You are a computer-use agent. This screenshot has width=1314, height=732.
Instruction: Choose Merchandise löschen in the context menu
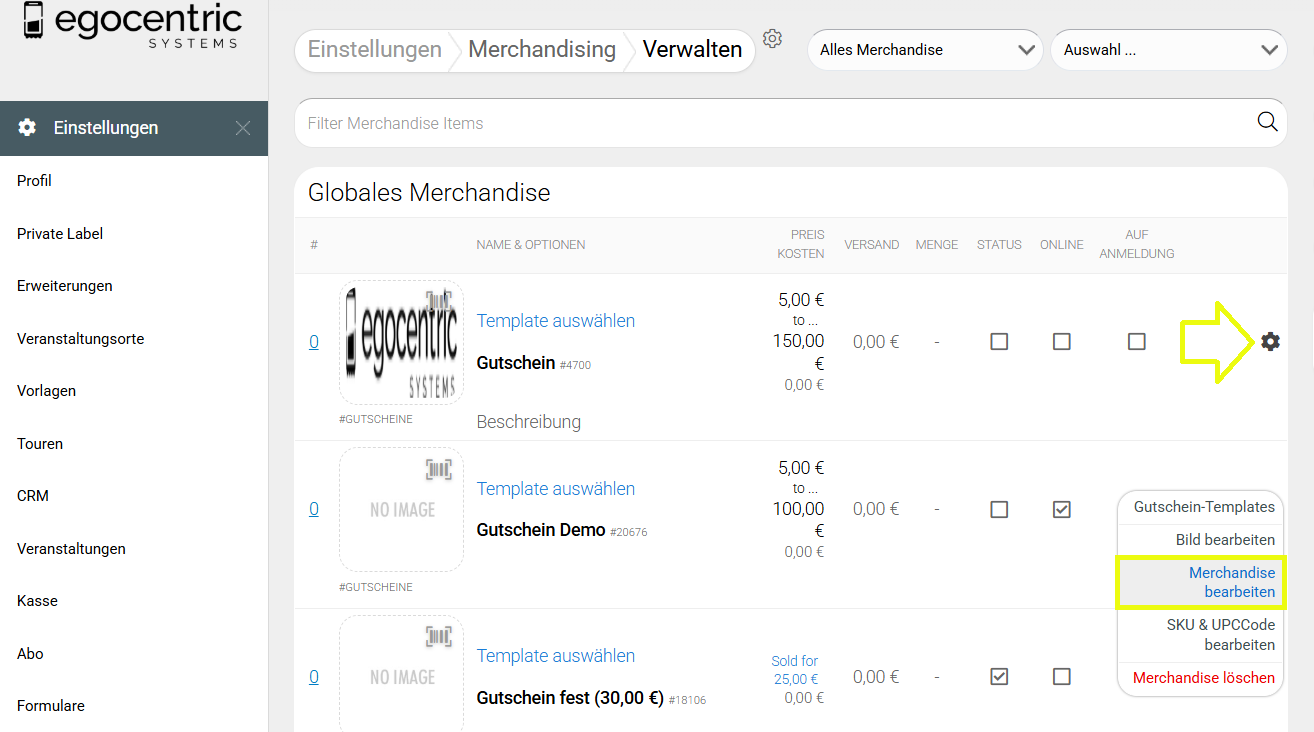point(1203,678)
